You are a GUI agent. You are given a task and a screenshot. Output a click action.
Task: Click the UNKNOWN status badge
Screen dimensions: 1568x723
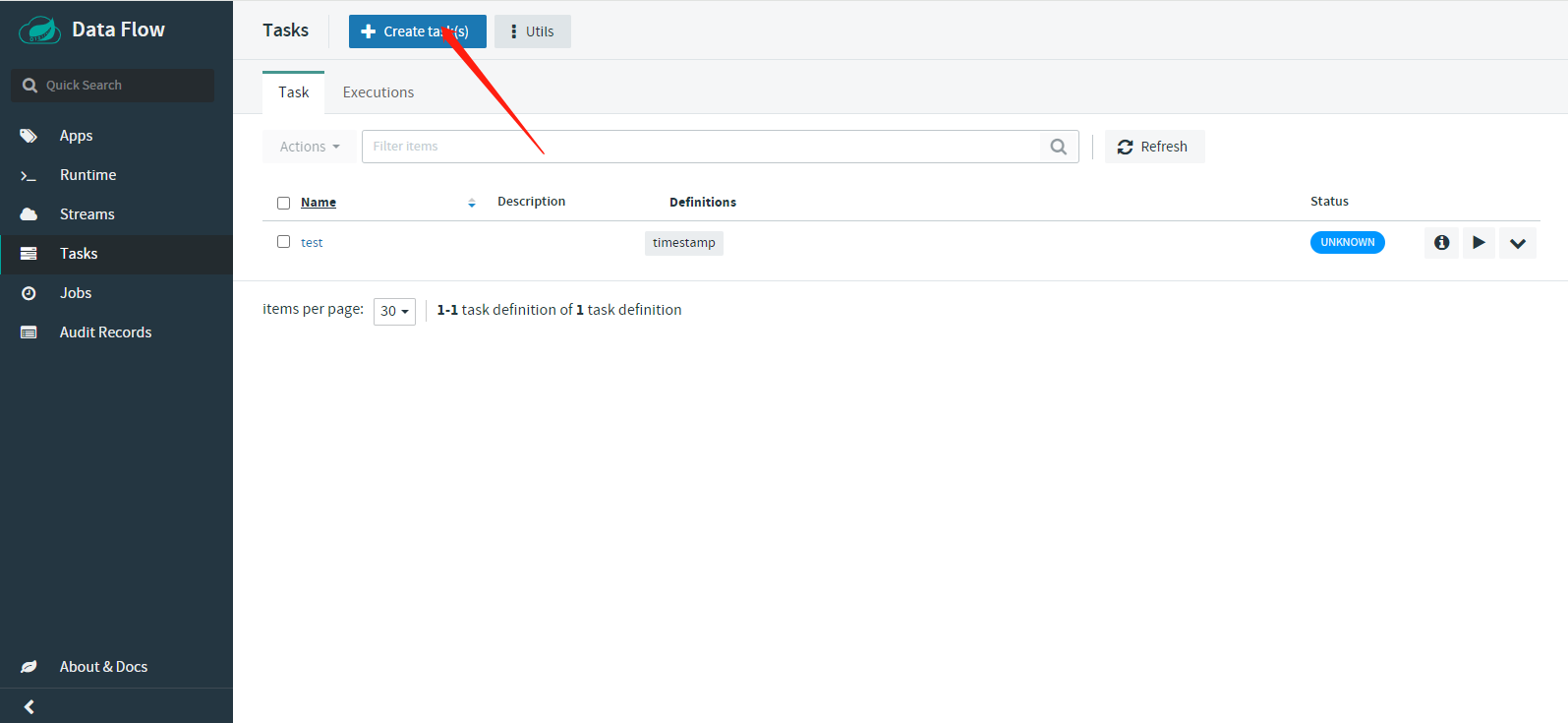click(1348, 242)
